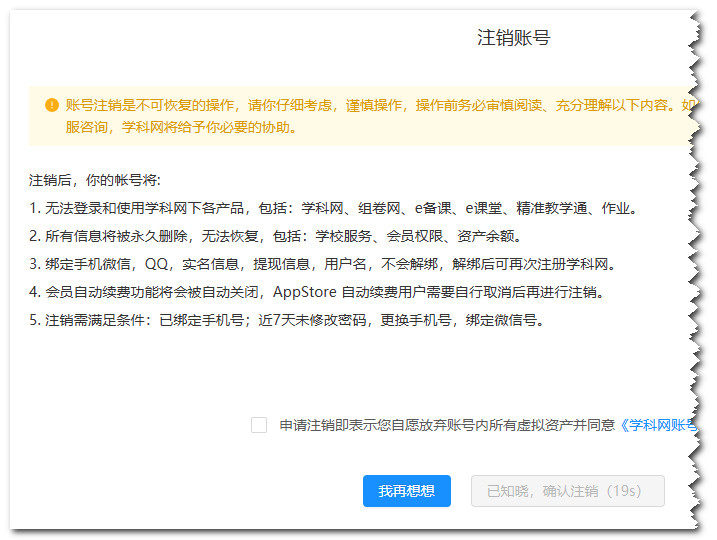
Task: Click the 已知晓,确认注销 (19s) button
Action: click(567, 491)
